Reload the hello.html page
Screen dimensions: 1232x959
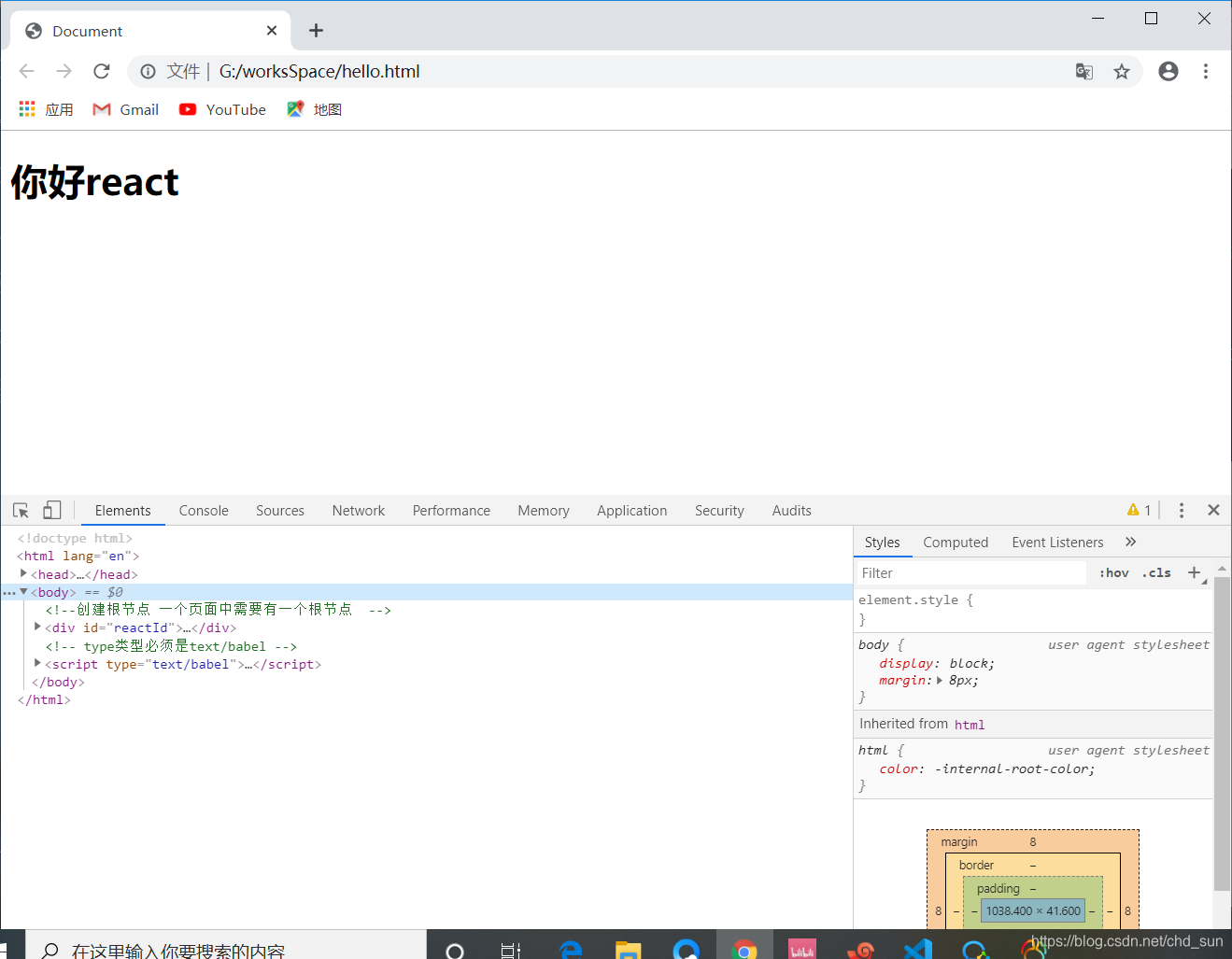point(102,71)
